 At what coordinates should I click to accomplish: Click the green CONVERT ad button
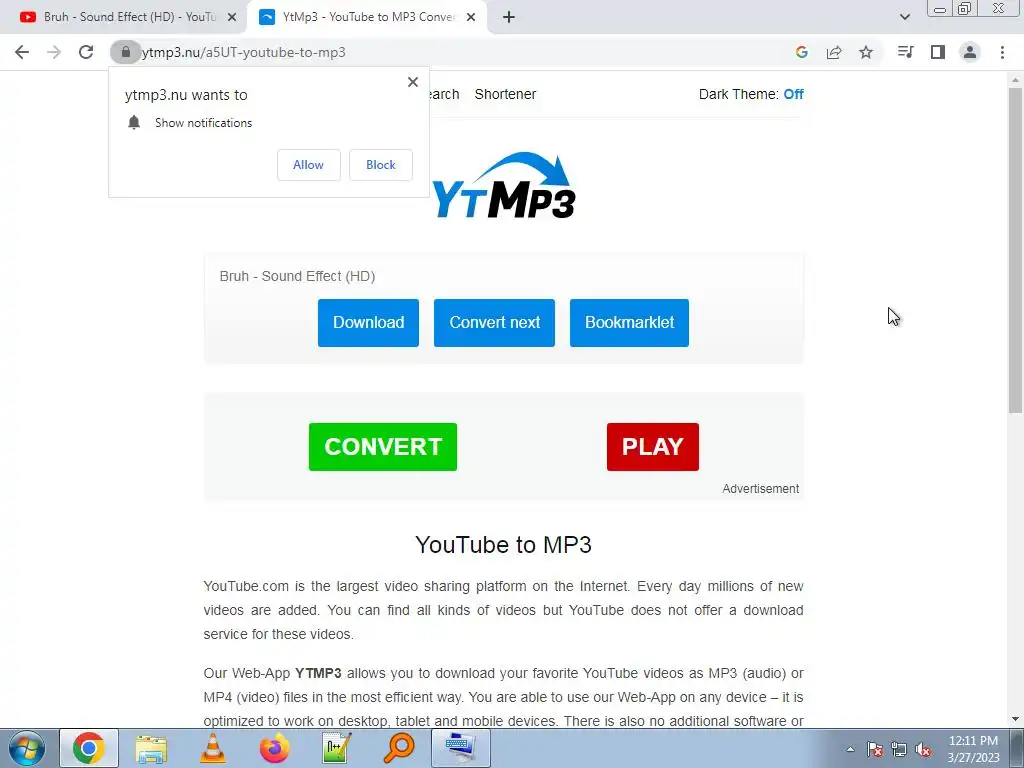click(383, 447)
